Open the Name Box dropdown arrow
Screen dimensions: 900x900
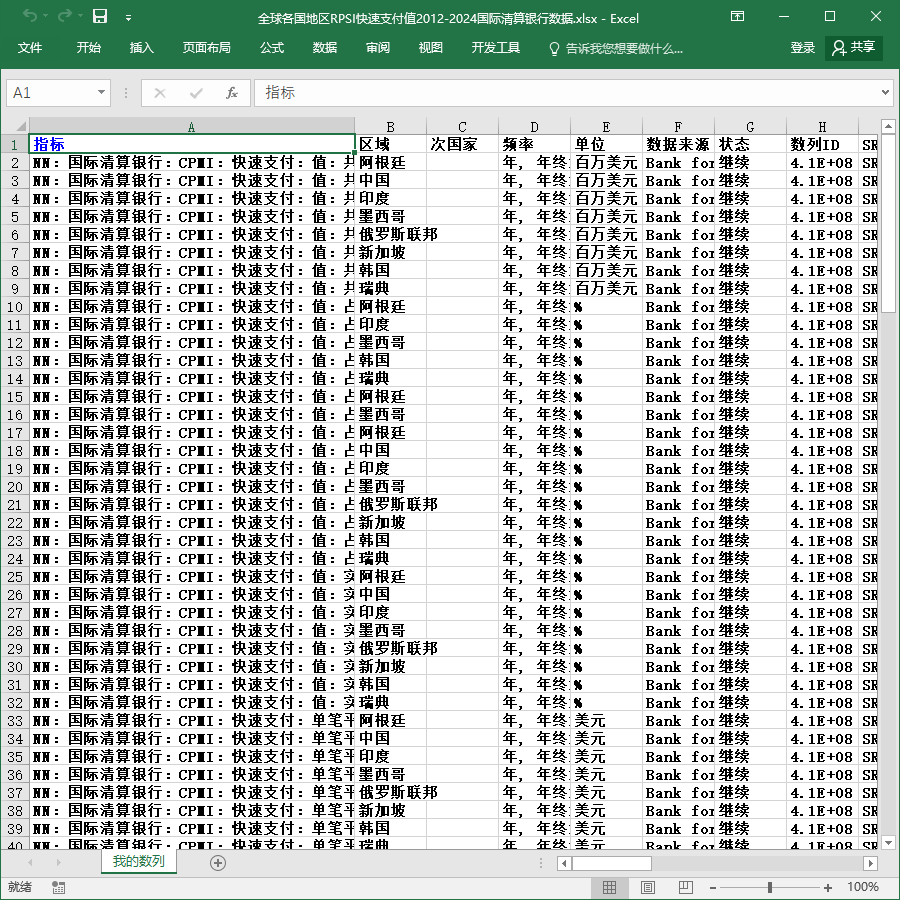pos(101,92)
